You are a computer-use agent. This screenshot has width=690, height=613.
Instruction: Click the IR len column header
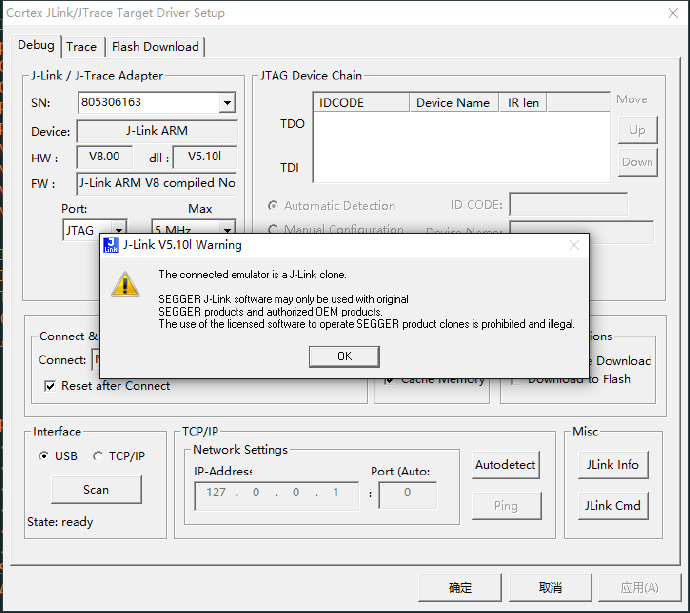pos(523,103)
